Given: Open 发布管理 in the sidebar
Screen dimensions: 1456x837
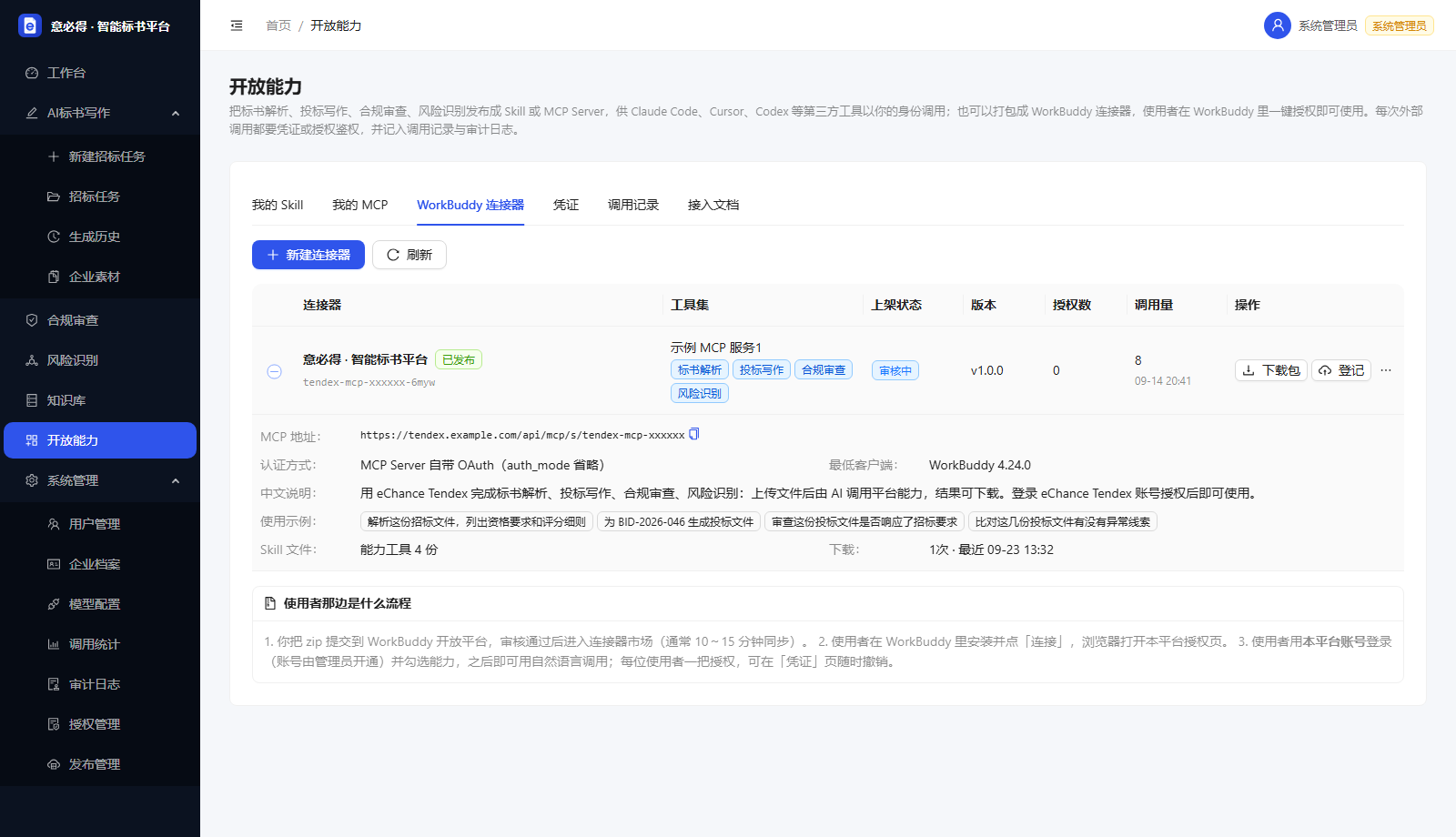Looking at the screenshot, I should pos(100,764).
